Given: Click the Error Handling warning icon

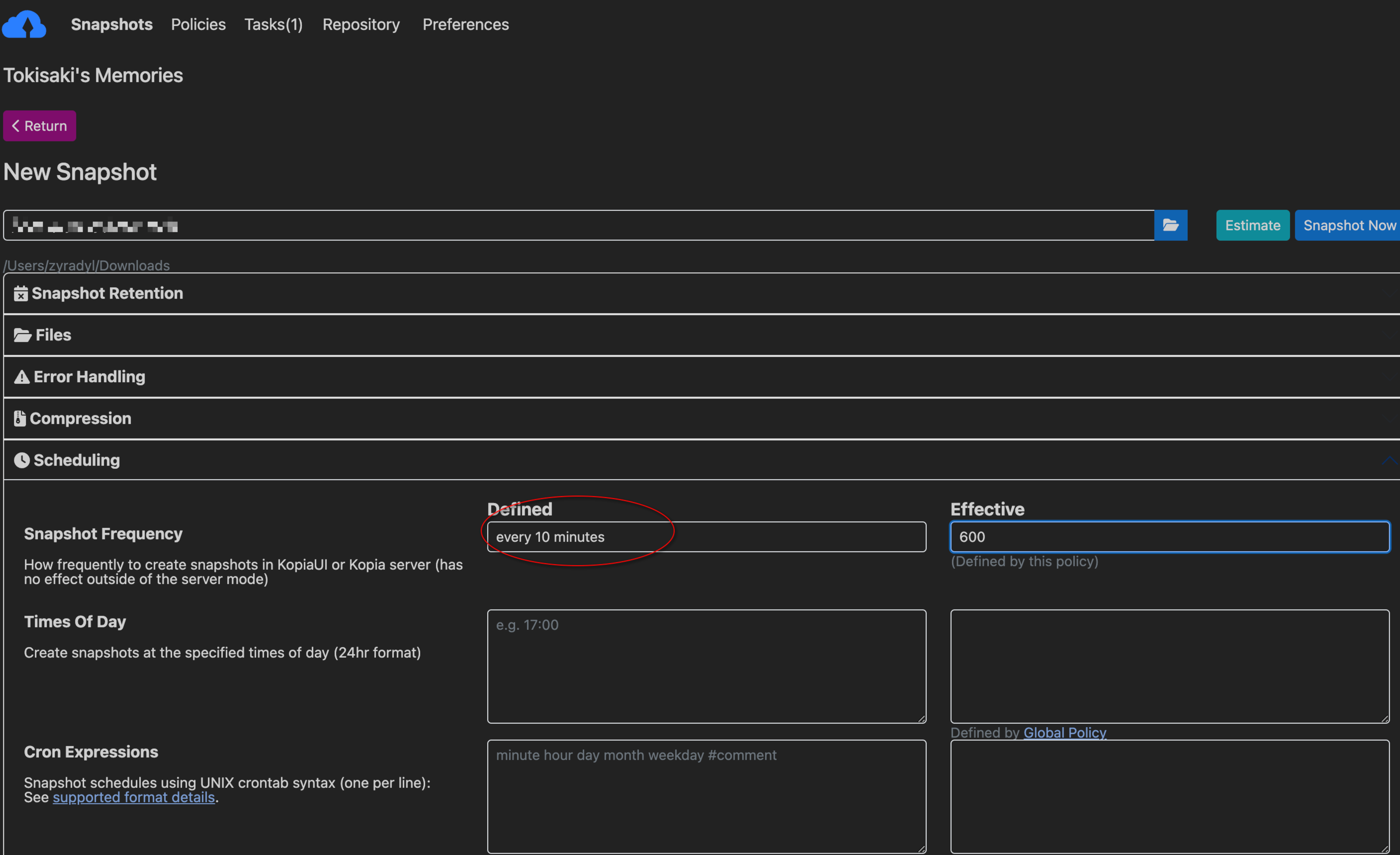Looking at the screenshot, I should tap(21, 376).
